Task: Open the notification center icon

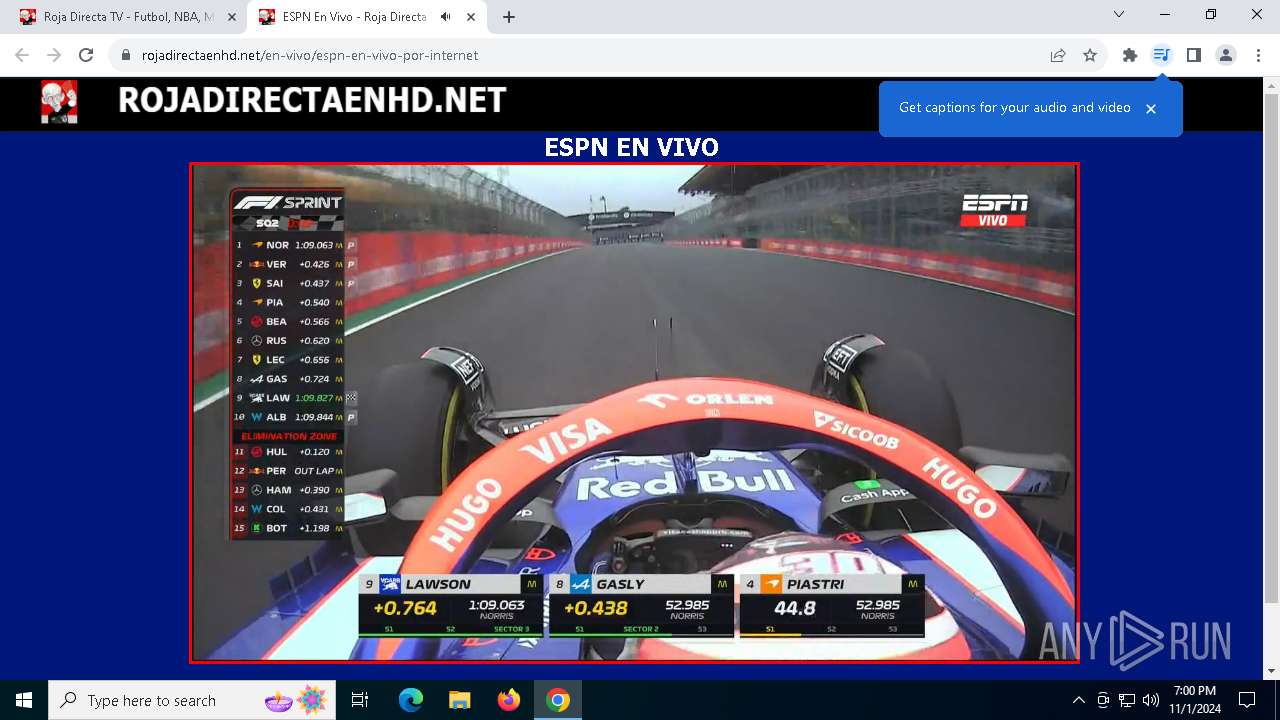Action: (x=1247, y=700)
